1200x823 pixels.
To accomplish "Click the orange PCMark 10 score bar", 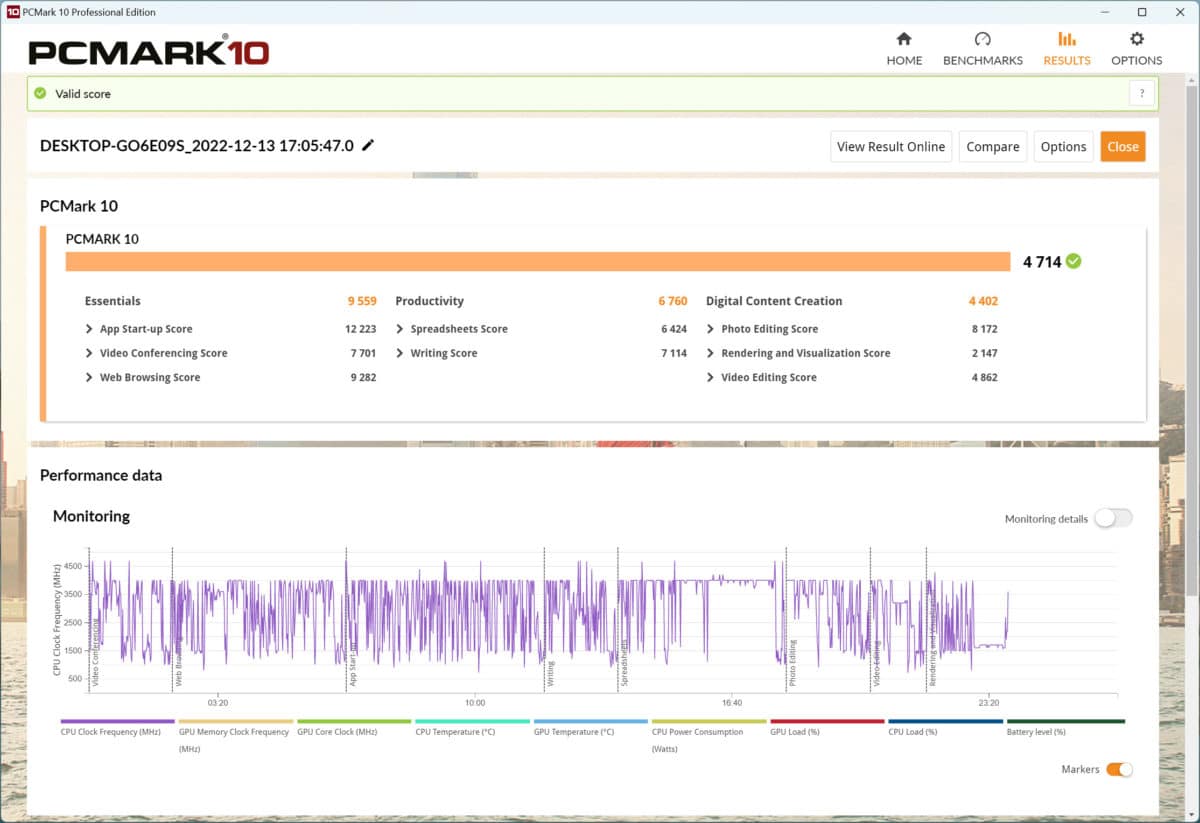I will 538,261.
